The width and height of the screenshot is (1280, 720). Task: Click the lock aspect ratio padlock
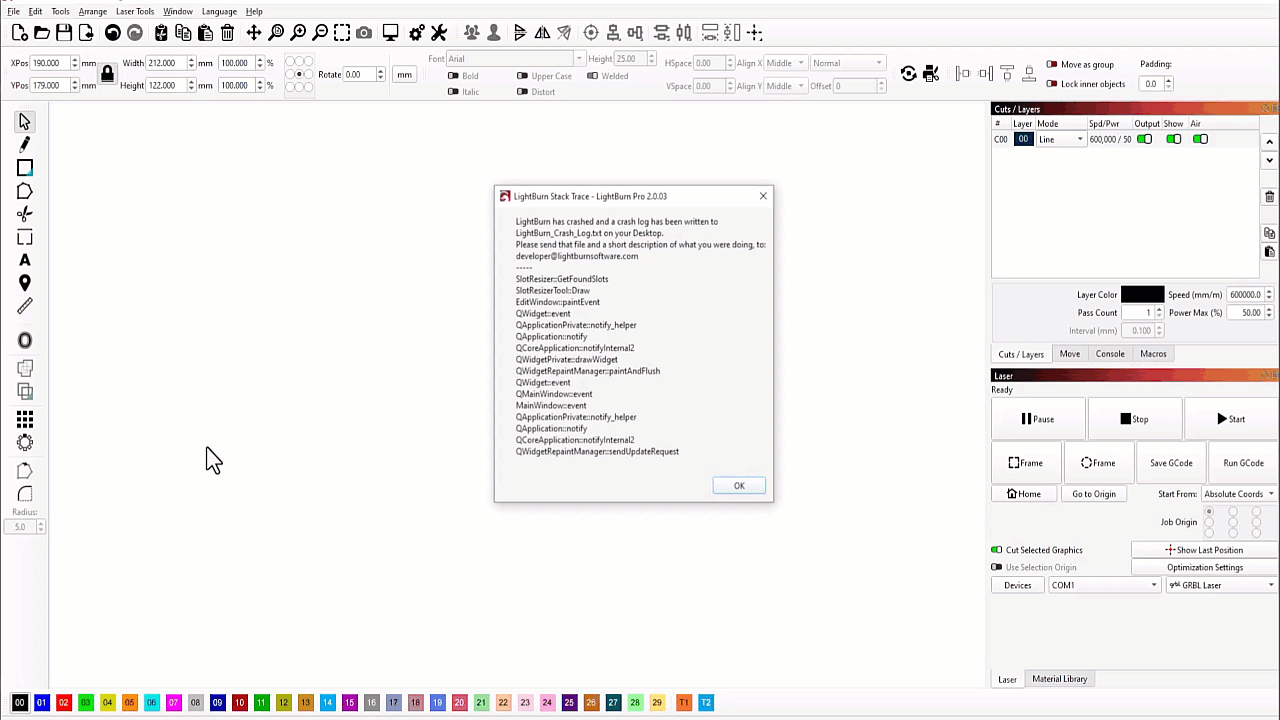(x=107, y=74)
